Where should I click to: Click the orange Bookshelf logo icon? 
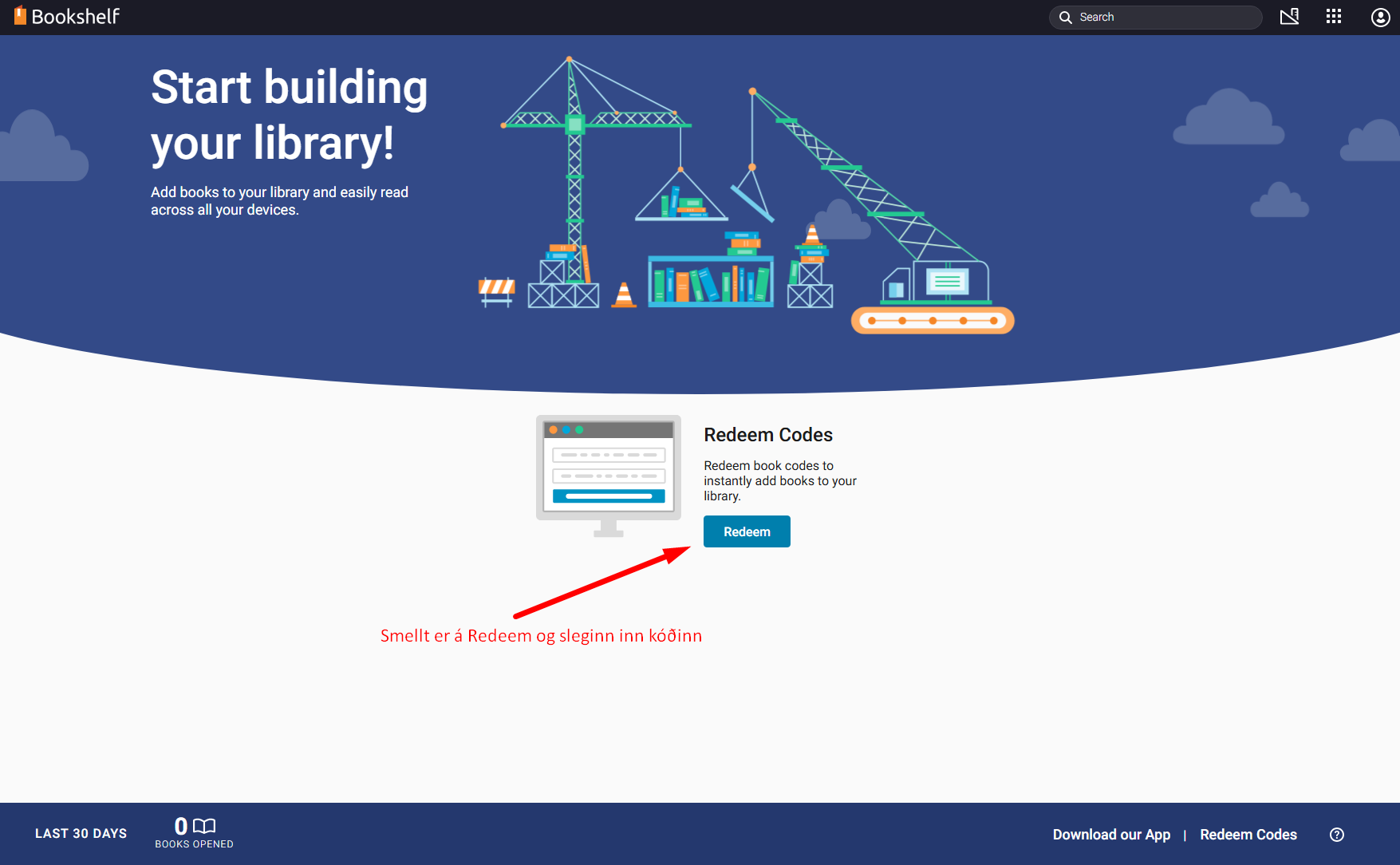pyautogui.click(x=20, y=16)
